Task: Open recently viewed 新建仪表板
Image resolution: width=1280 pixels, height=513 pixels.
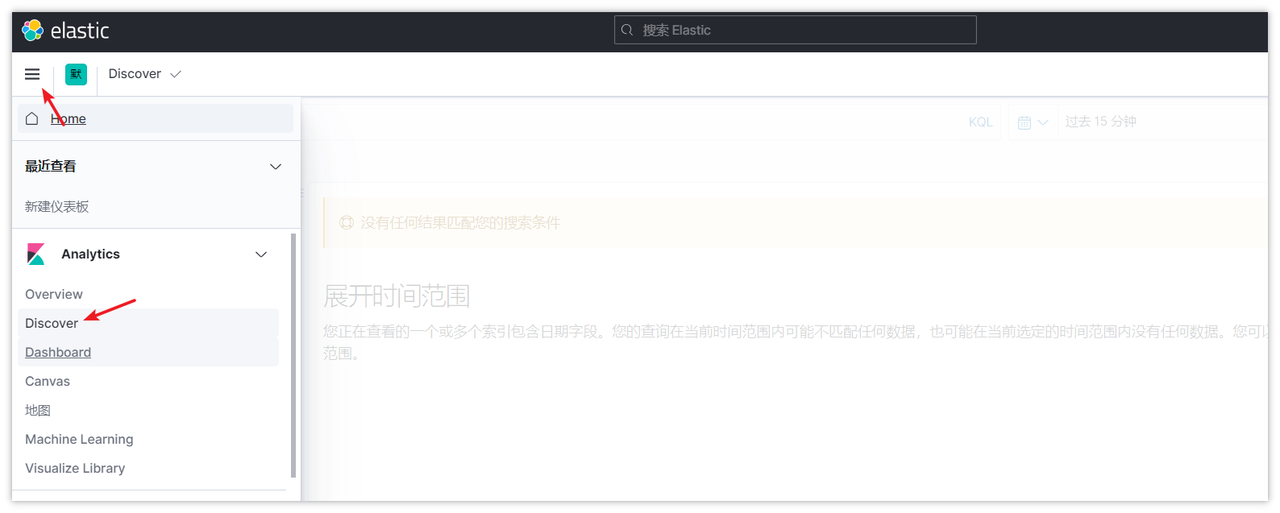Action: coord(57,206)
